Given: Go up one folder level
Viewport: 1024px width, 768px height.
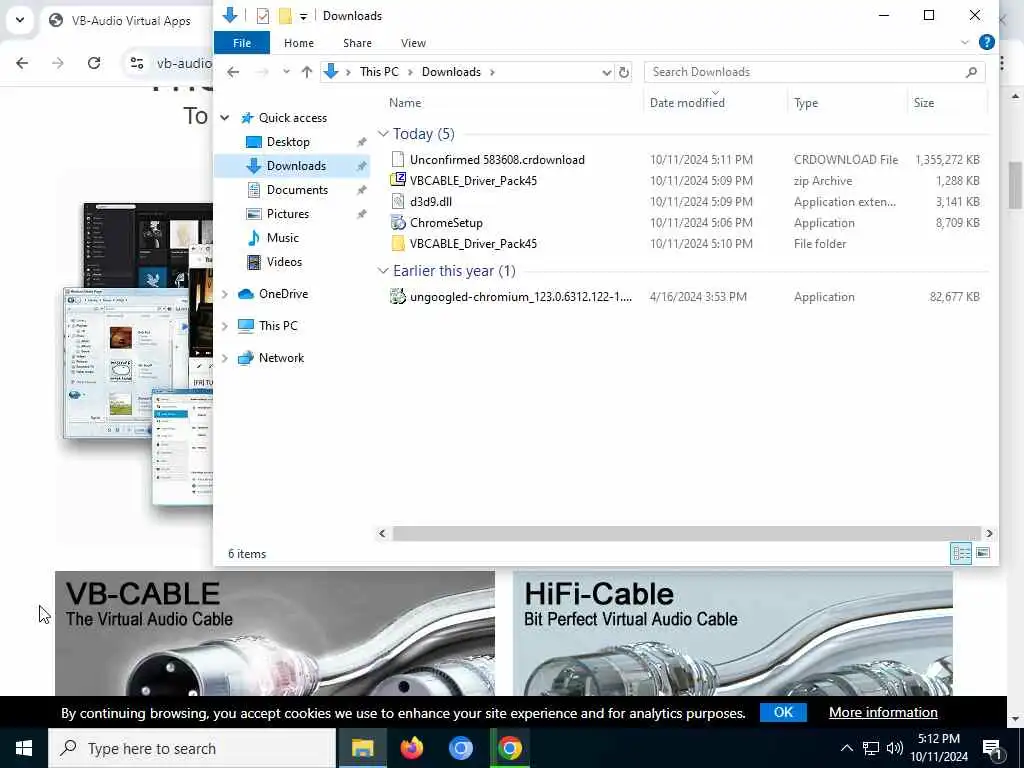Looking at the screenshot, I should (306, 72).
